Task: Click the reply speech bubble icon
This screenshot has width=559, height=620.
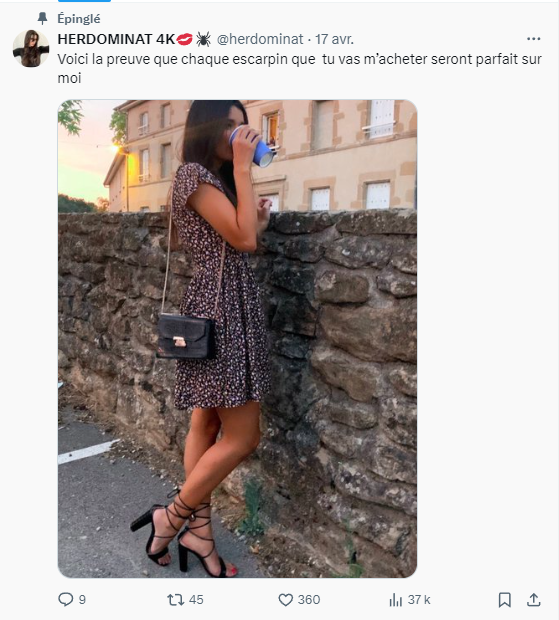Action: tap(66, 599)
